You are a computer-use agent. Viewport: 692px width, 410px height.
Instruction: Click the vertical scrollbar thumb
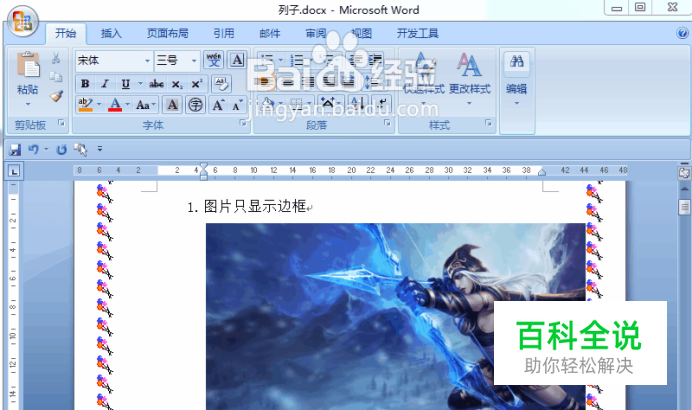(x=684, y=207)
